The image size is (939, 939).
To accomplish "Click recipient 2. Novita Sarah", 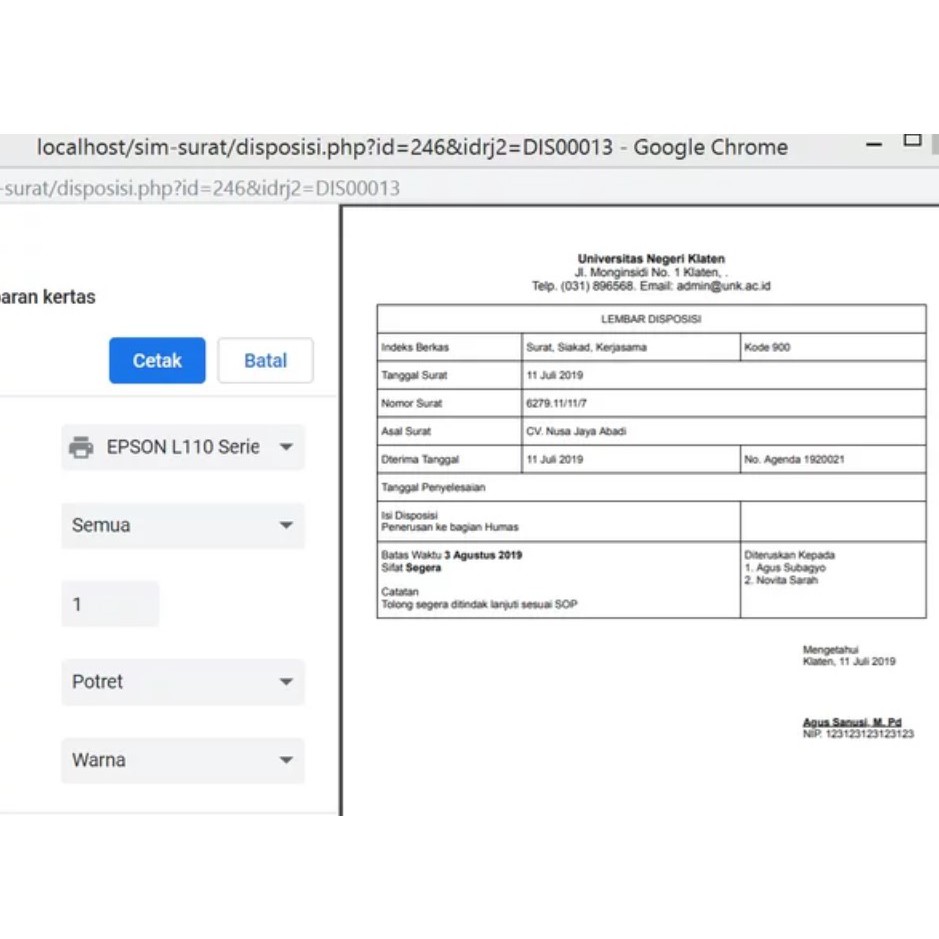I will (x=780, y=580).
